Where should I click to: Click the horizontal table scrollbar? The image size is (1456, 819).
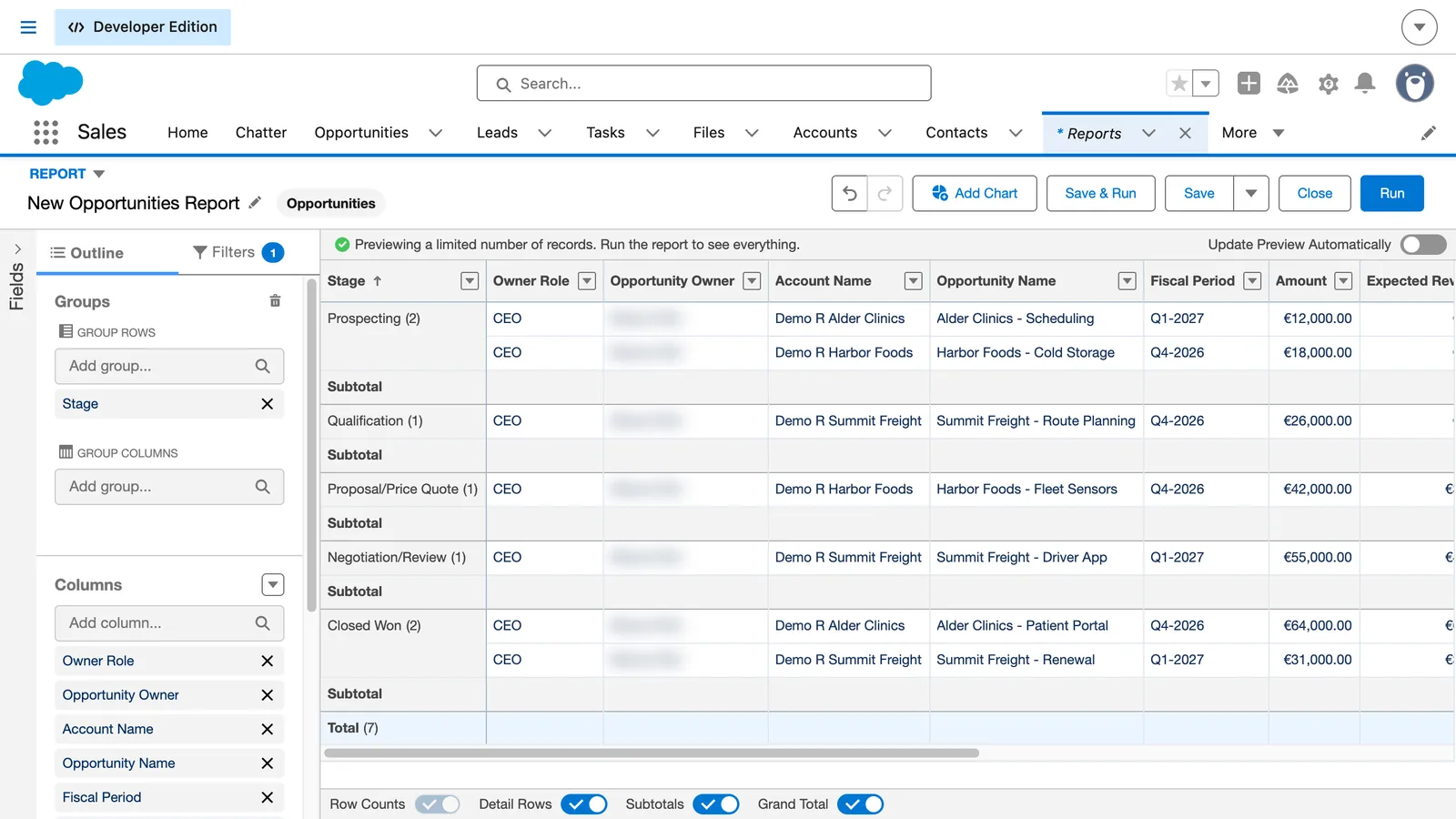[x=652, y=753]
